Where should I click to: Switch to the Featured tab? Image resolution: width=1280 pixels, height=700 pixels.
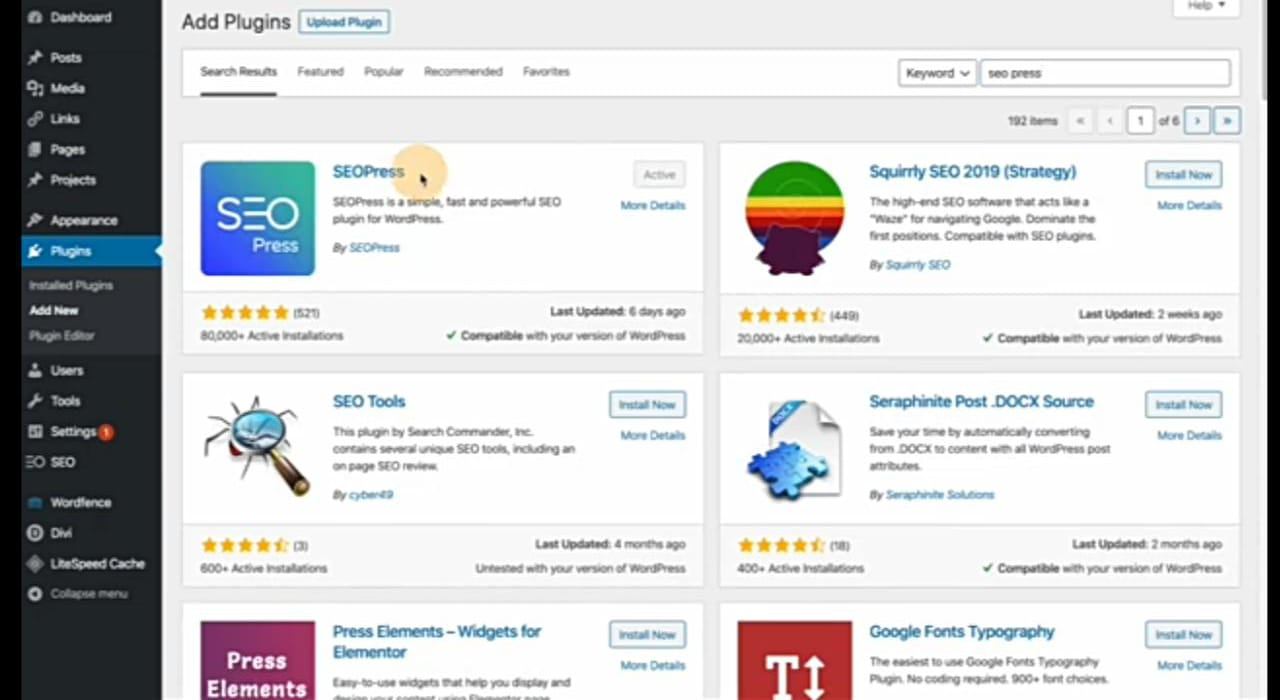[x=320, y=72]
